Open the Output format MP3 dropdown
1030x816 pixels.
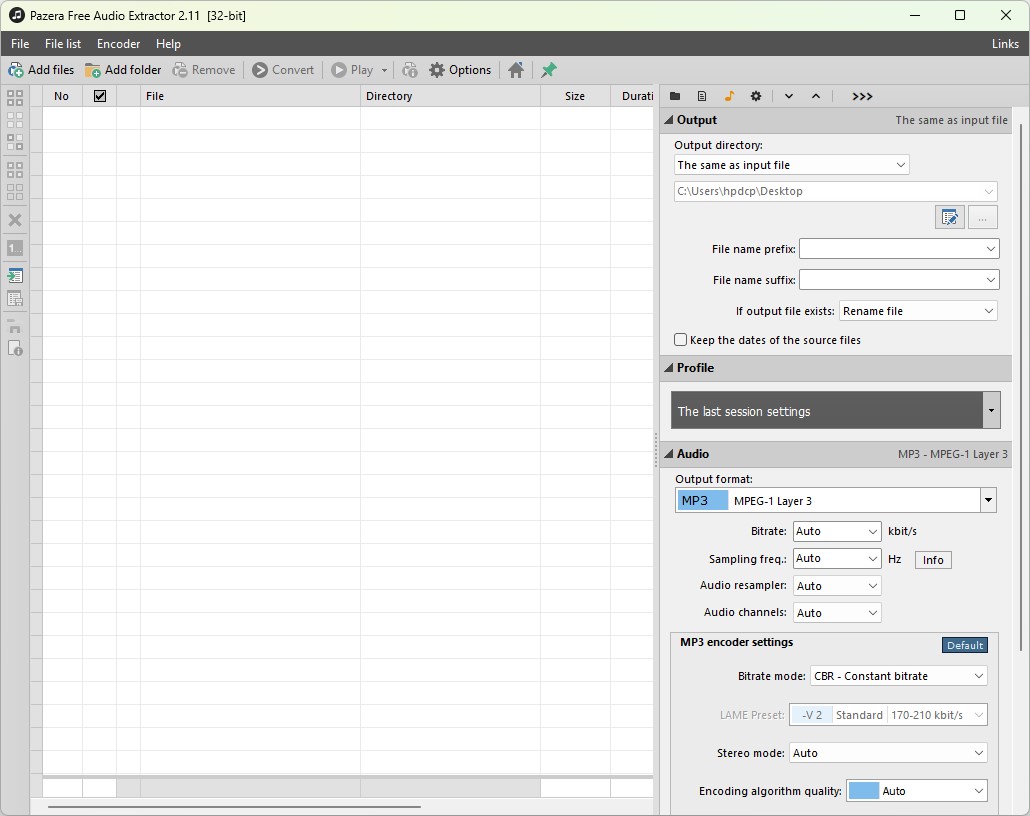(x=836, y=501)
